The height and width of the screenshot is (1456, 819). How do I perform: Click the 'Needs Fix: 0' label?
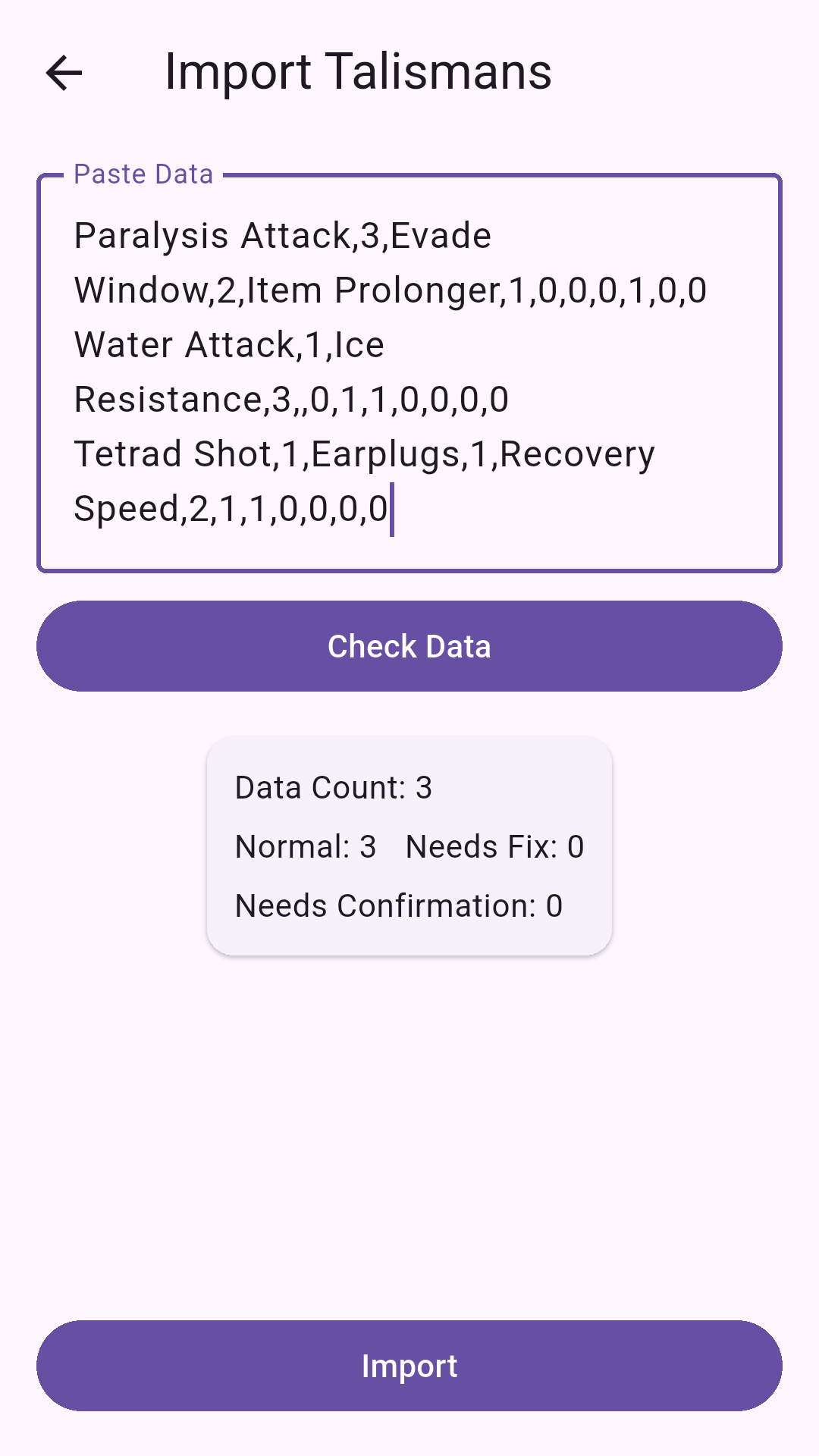pyautogui.click(x=494, y=847)
